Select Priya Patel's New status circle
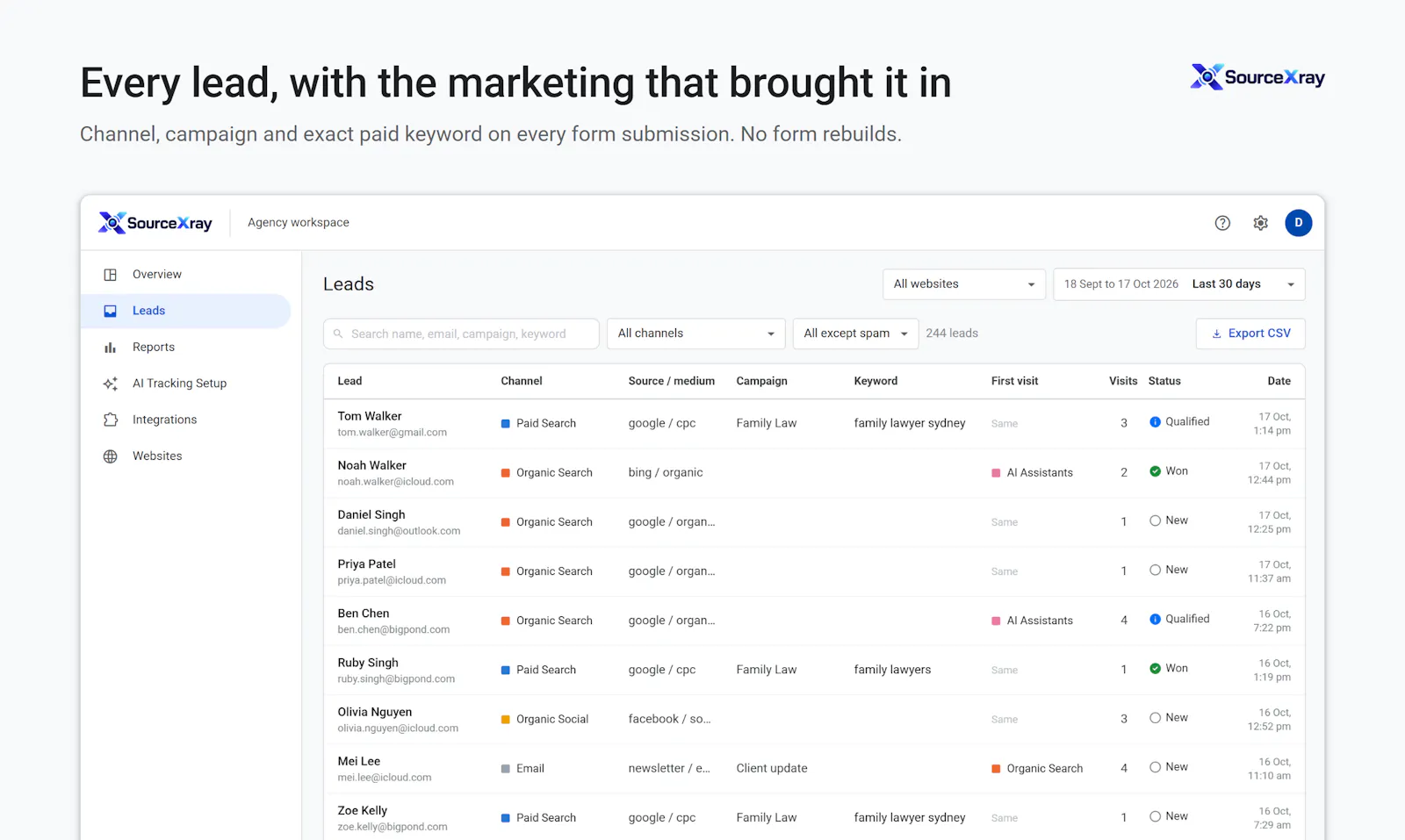 pyautogui.click(x=1156, y=570)
